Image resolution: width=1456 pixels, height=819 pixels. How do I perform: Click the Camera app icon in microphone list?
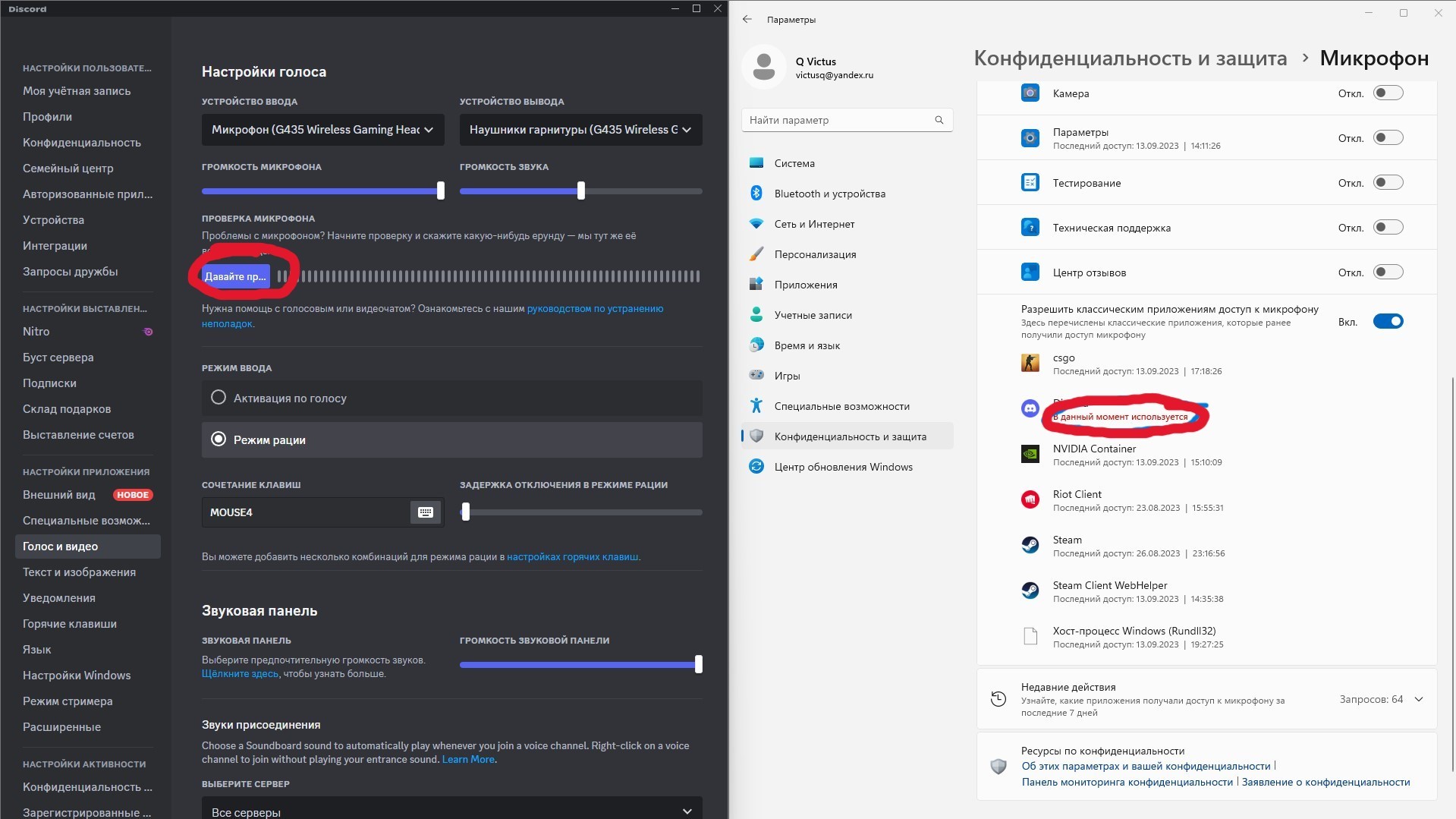coord(1030,93)
